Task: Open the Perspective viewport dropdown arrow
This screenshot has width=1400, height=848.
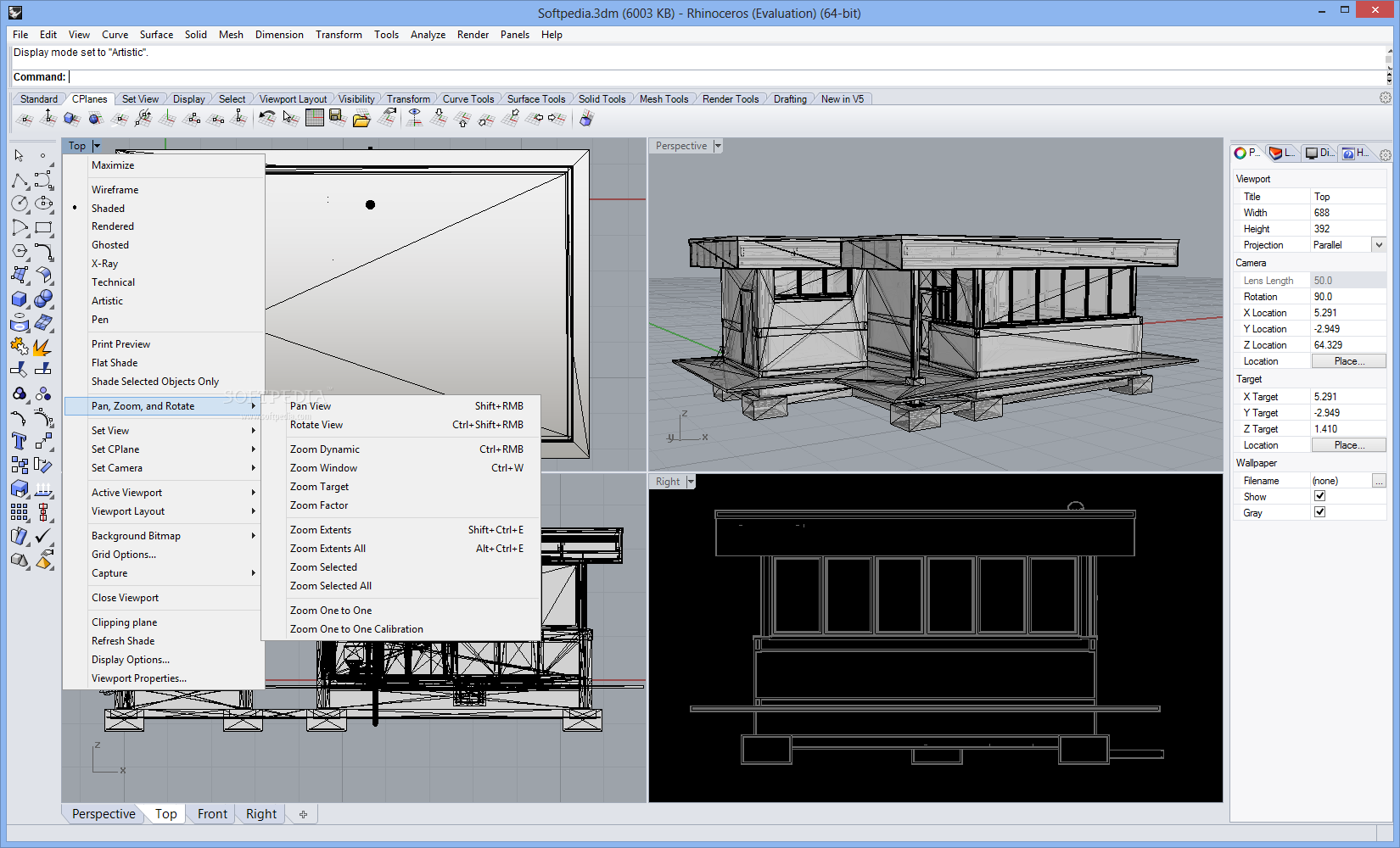Action: (x=718, y=146)
